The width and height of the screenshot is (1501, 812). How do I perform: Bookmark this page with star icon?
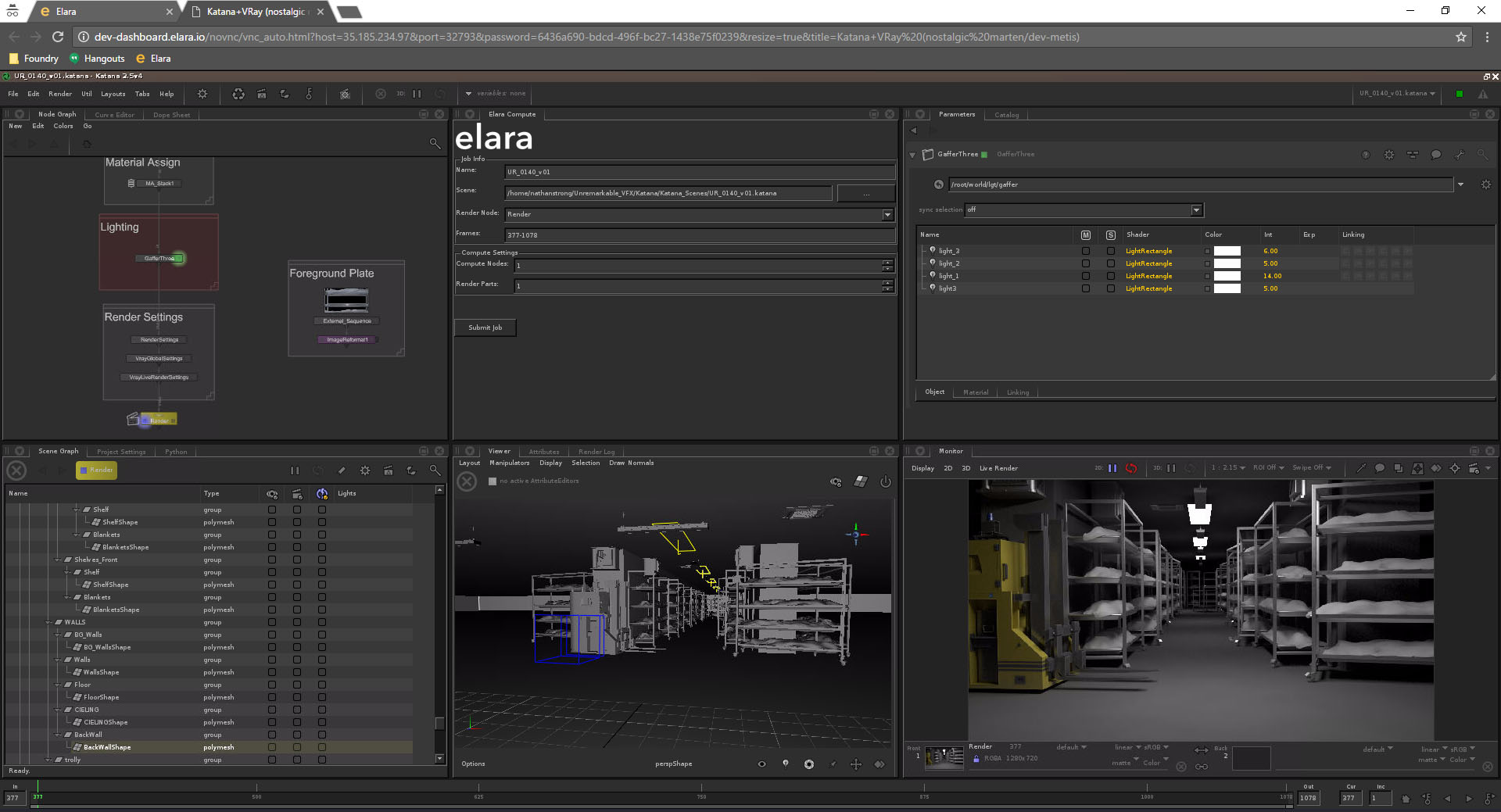tap(1460, 37)
